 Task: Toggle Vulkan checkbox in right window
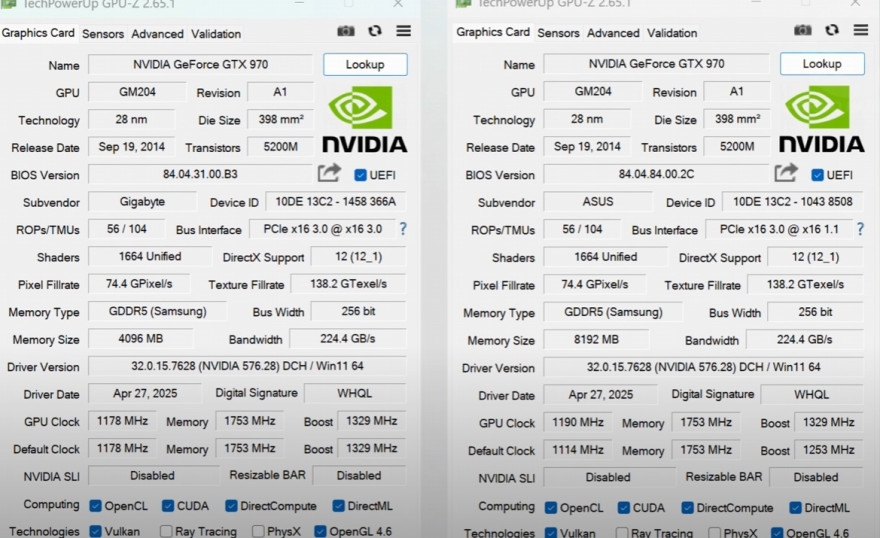click(x=551, y=532)
